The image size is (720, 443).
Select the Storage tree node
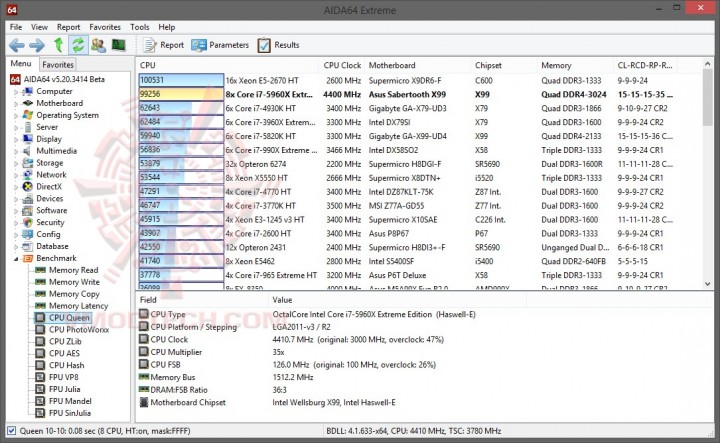point(50,163)
